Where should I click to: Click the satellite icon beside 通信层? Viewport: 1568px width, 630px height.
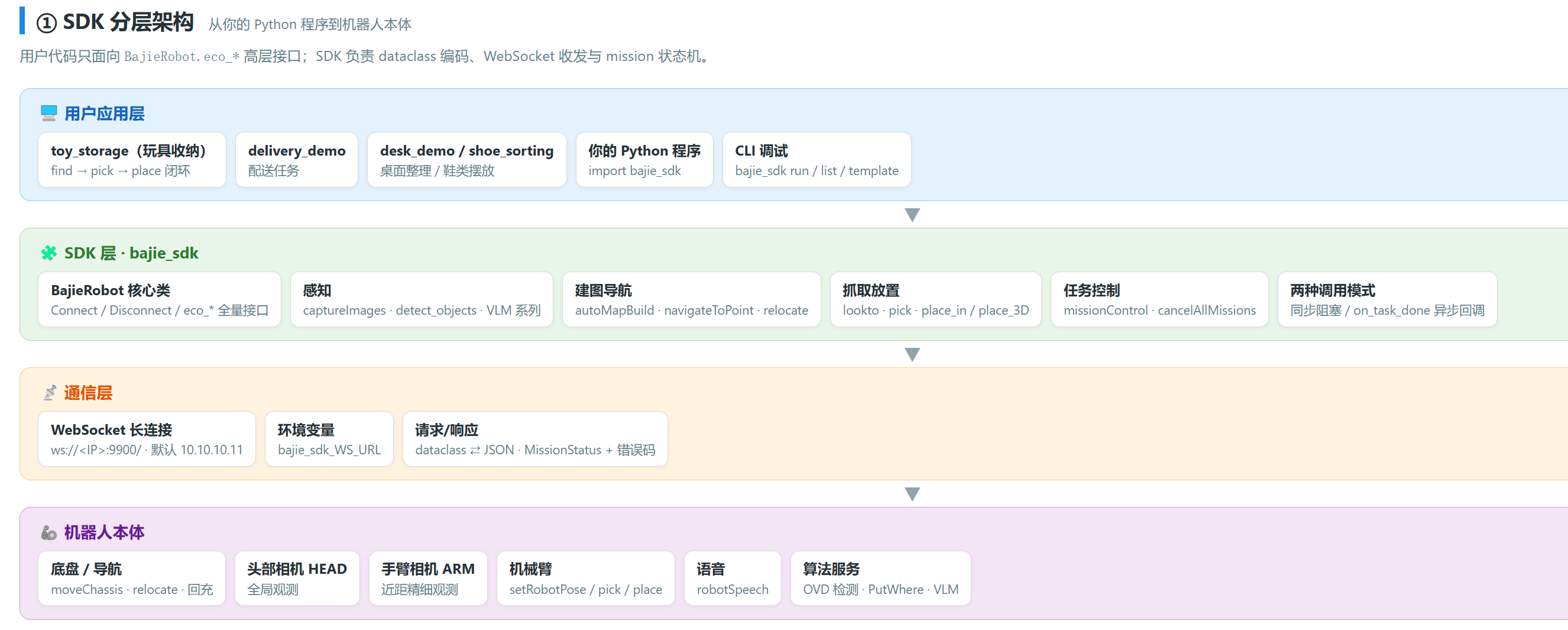coord(49,393)
